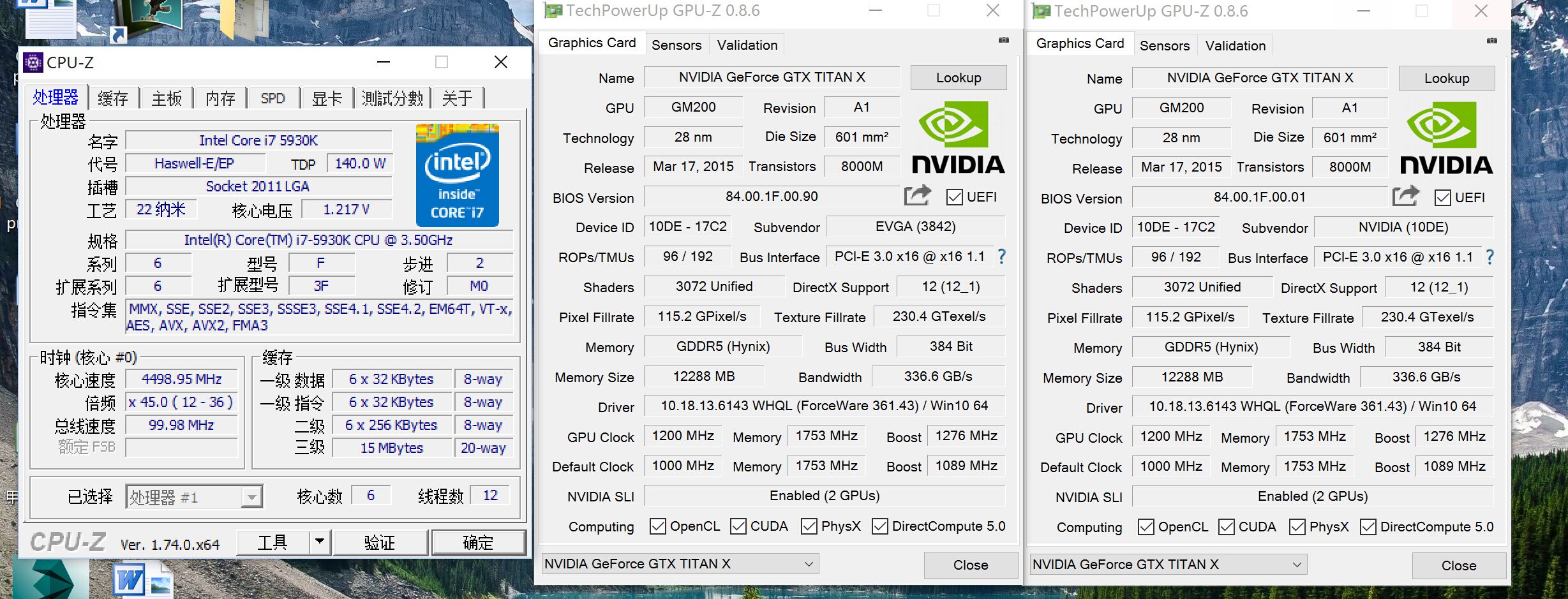This screenshot has height=599, width=1568.
Task: Click Level 3 cache value 15 MBytes
Action: click(391, 448)
